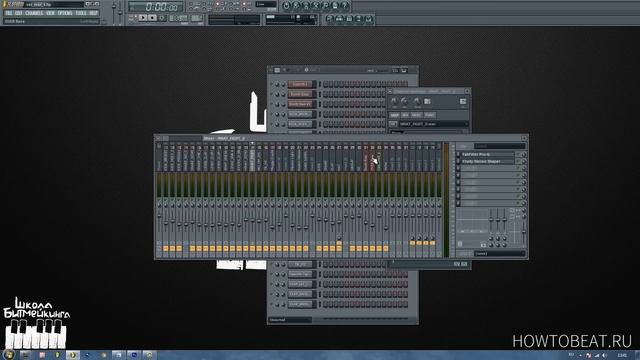Screen dimensions: 640x360
Task: Click the grid icon in channel rack header
Action: 277,70
